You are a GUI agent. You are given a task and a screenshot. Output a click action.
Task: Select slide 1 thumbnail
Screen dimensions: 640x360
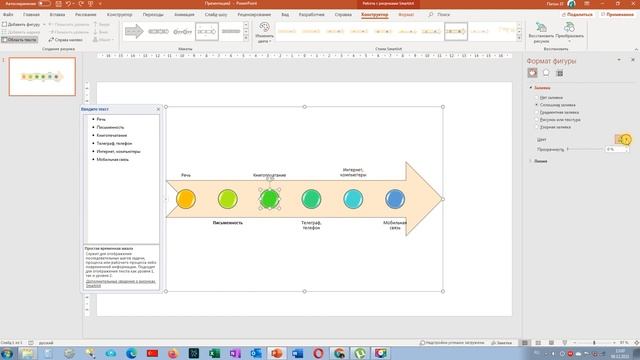(x=42, y=77)
